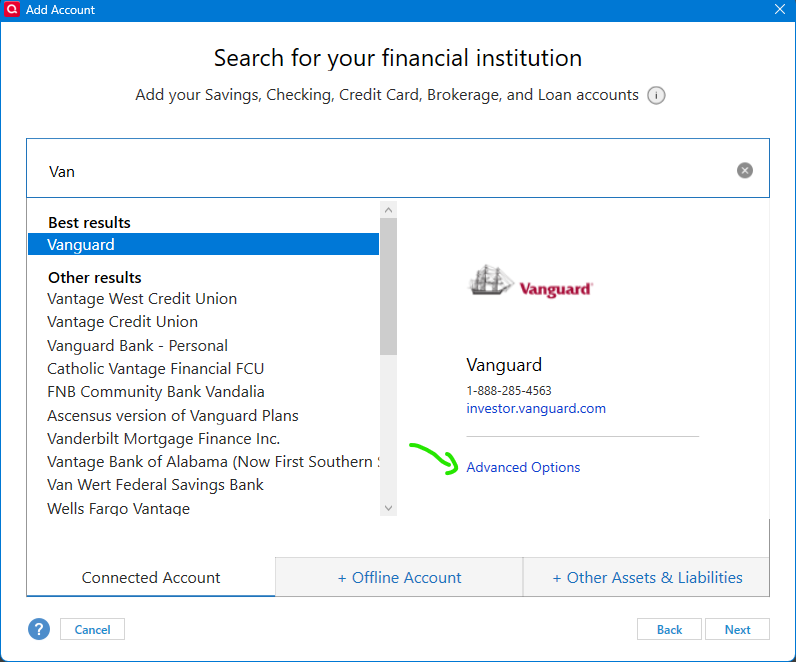Image resolution: width=796 pixels, height=662 pixels.
Task: Click the results list scrollbar thumb
Action: click(388, 286)
